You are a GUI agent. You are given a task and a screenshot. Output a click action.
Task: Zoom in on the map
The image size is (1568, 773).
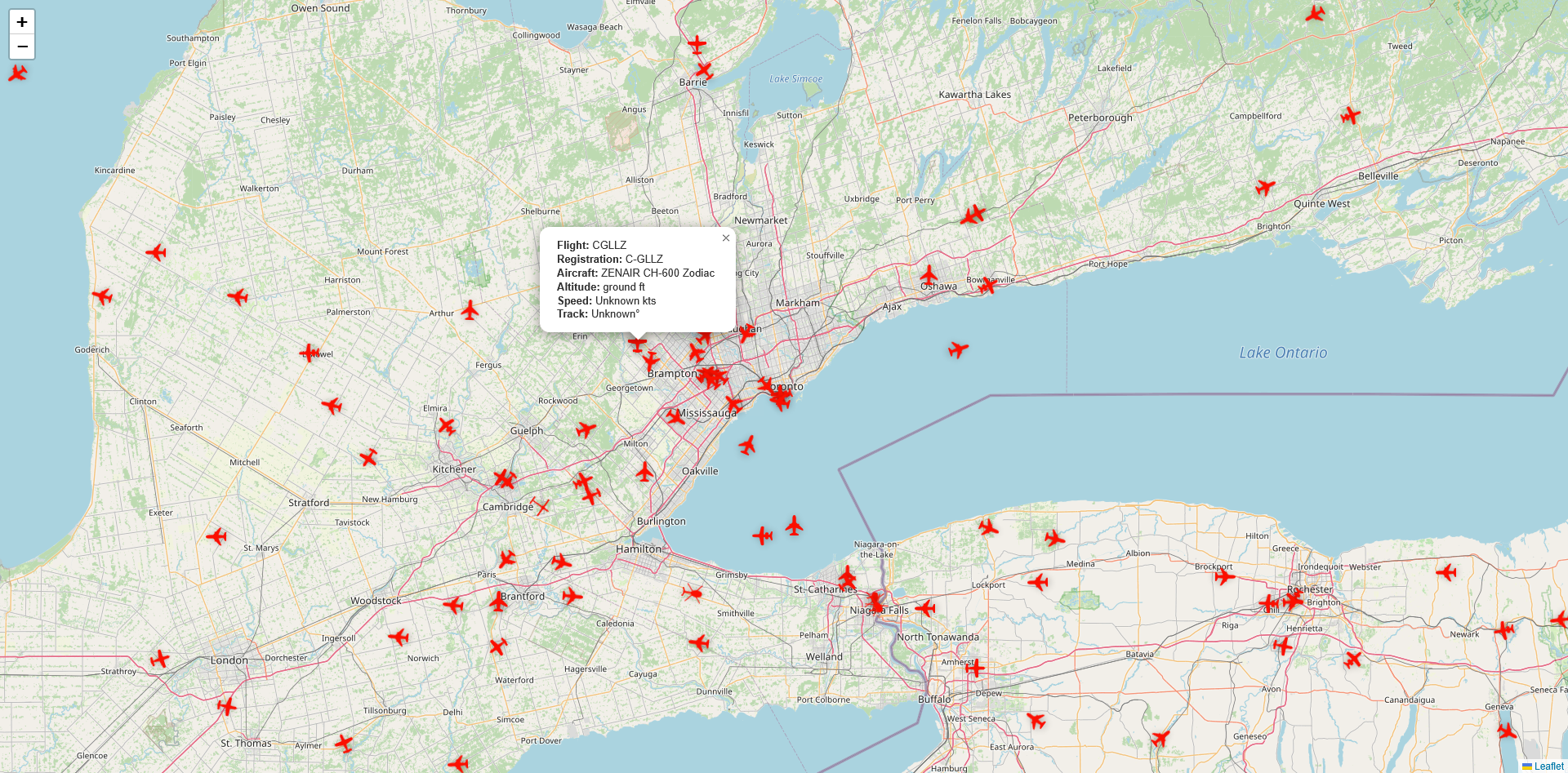[22, 22]
